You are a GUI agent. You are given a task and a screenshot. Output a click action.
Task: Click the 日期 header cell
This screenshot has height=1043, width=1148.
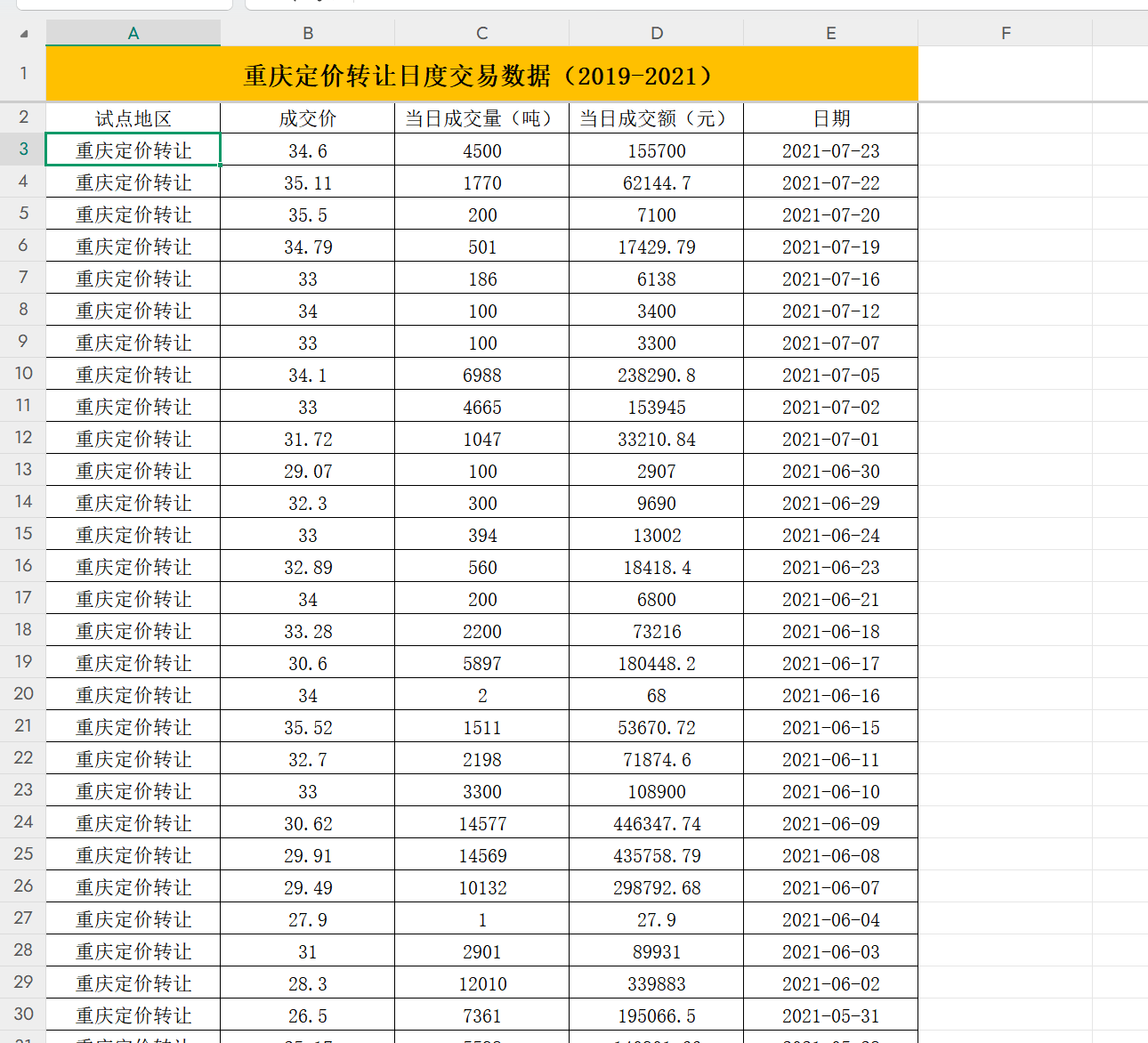(831, 118)
